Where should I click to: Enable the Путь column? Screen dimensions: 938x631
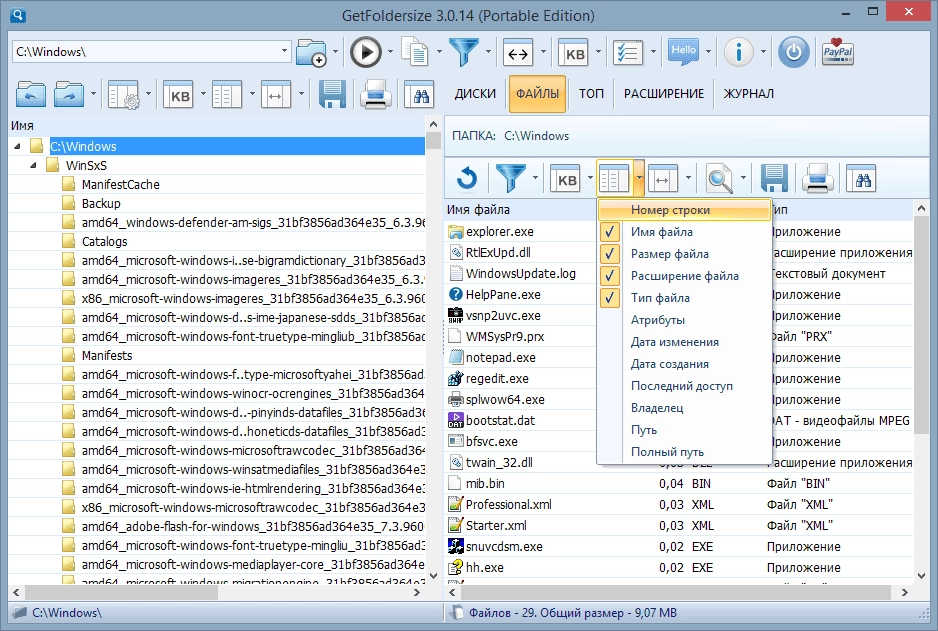684,430
